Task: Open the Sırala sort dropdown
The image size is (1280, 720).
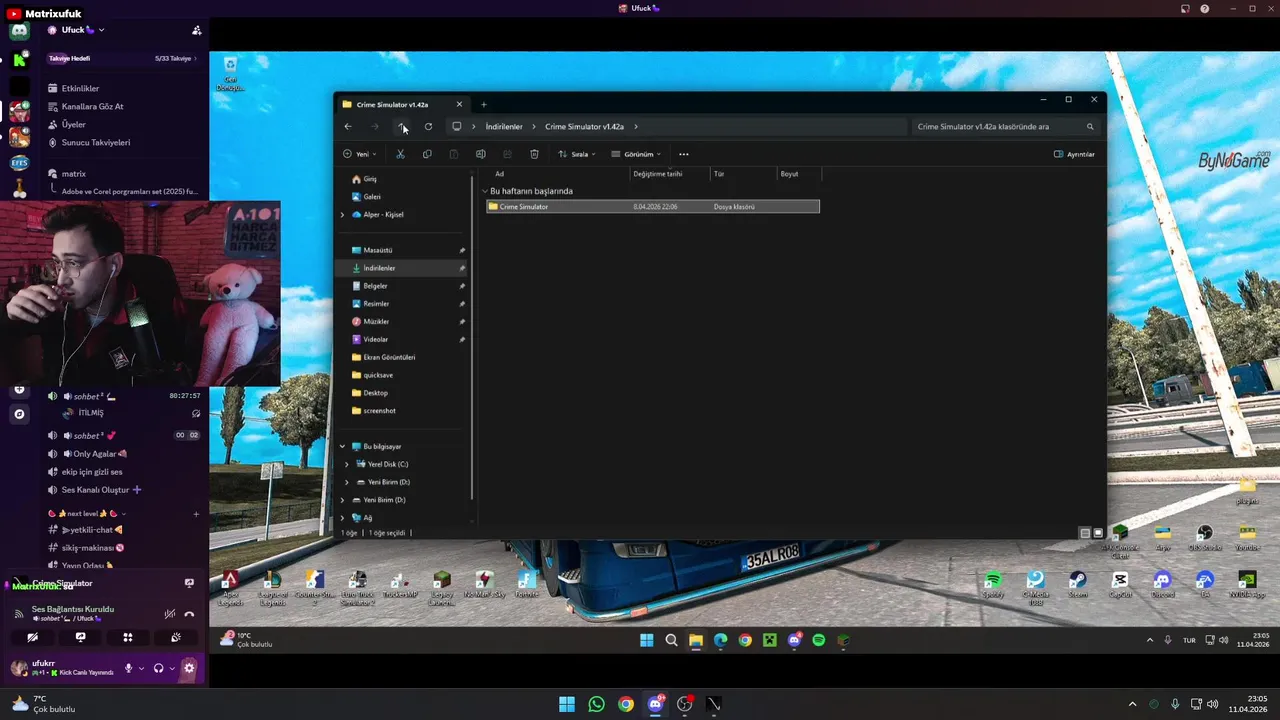Action: 577,154
